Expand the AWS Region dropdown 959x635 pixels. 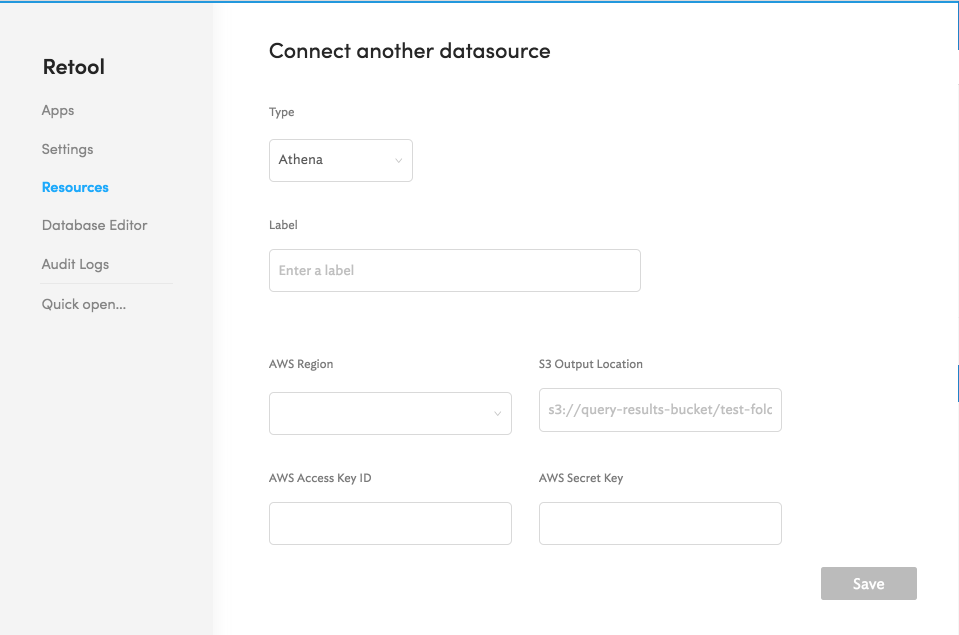390,414
